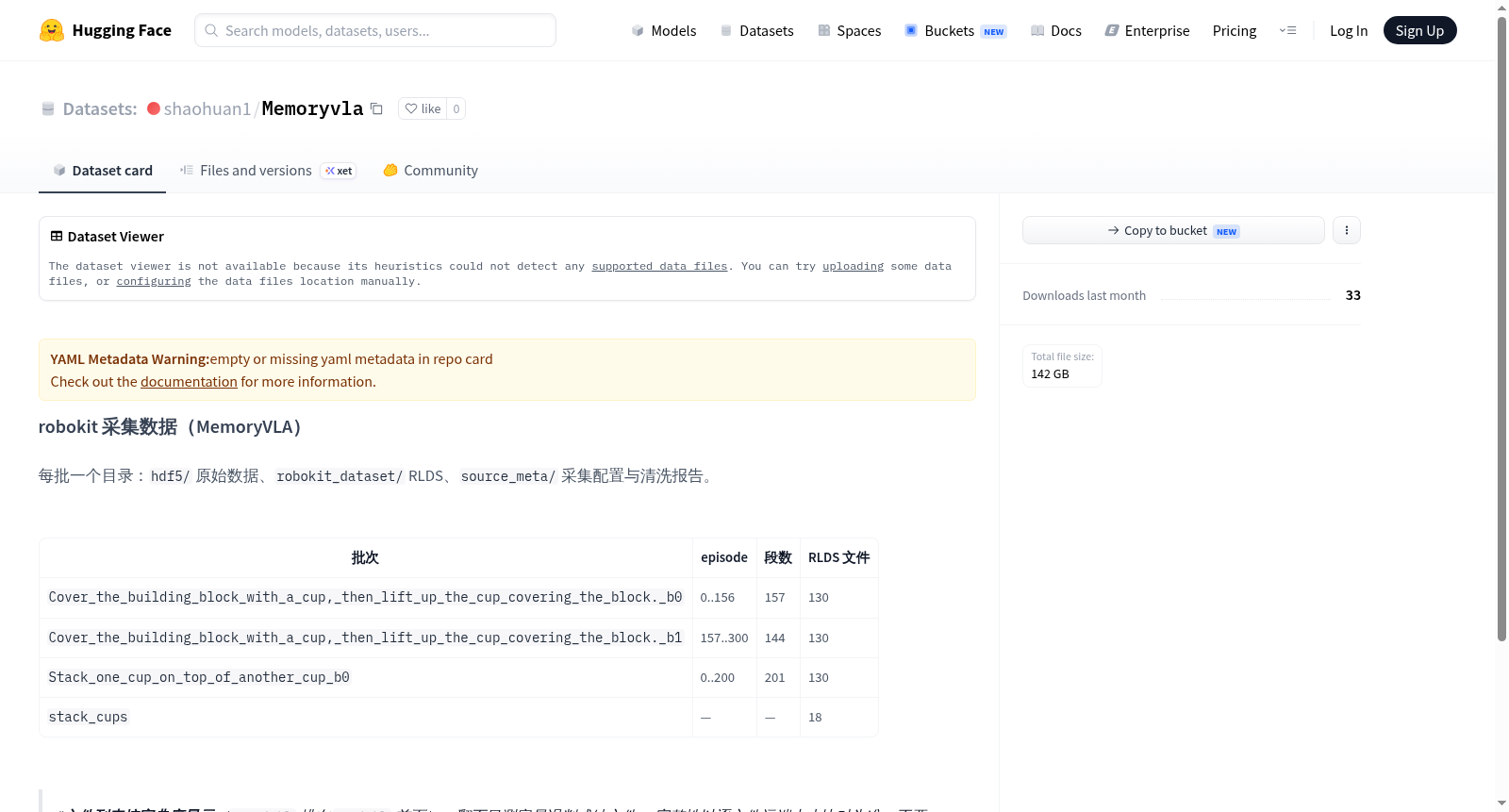The height and width of the screenshot is (812, 1509).
Task: Click the stack_cups row name
Action: (88, 717)
